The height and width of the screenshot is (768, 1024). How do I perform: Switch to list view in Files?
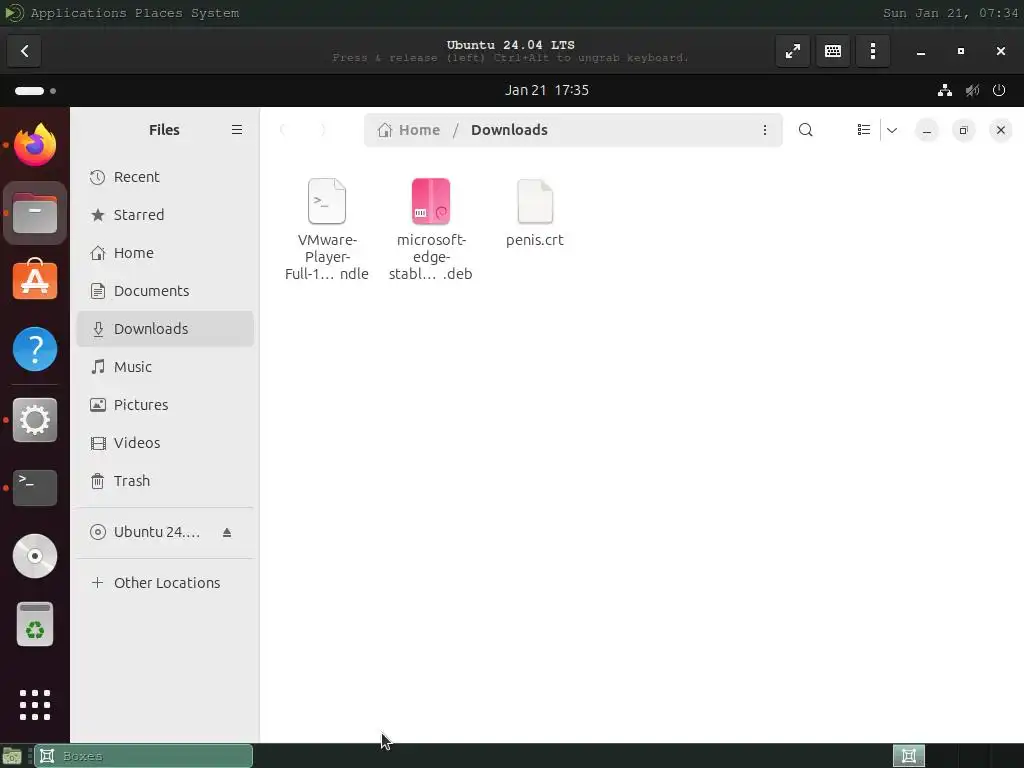(863, 130)
